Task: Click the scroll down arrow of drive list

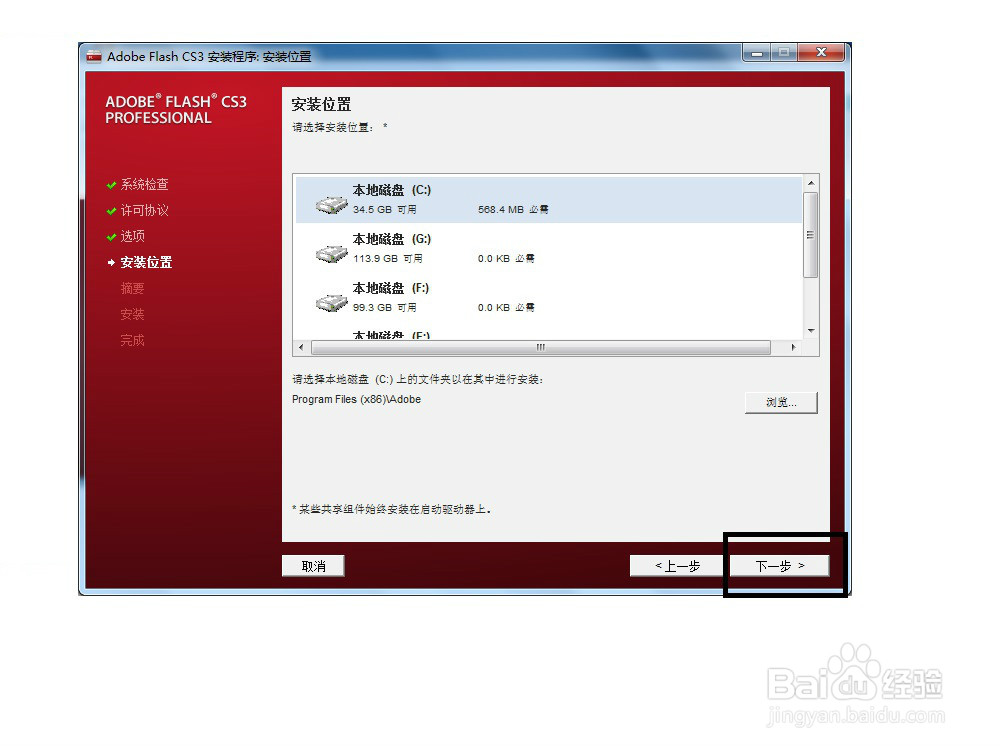Action: coord(811,330)
